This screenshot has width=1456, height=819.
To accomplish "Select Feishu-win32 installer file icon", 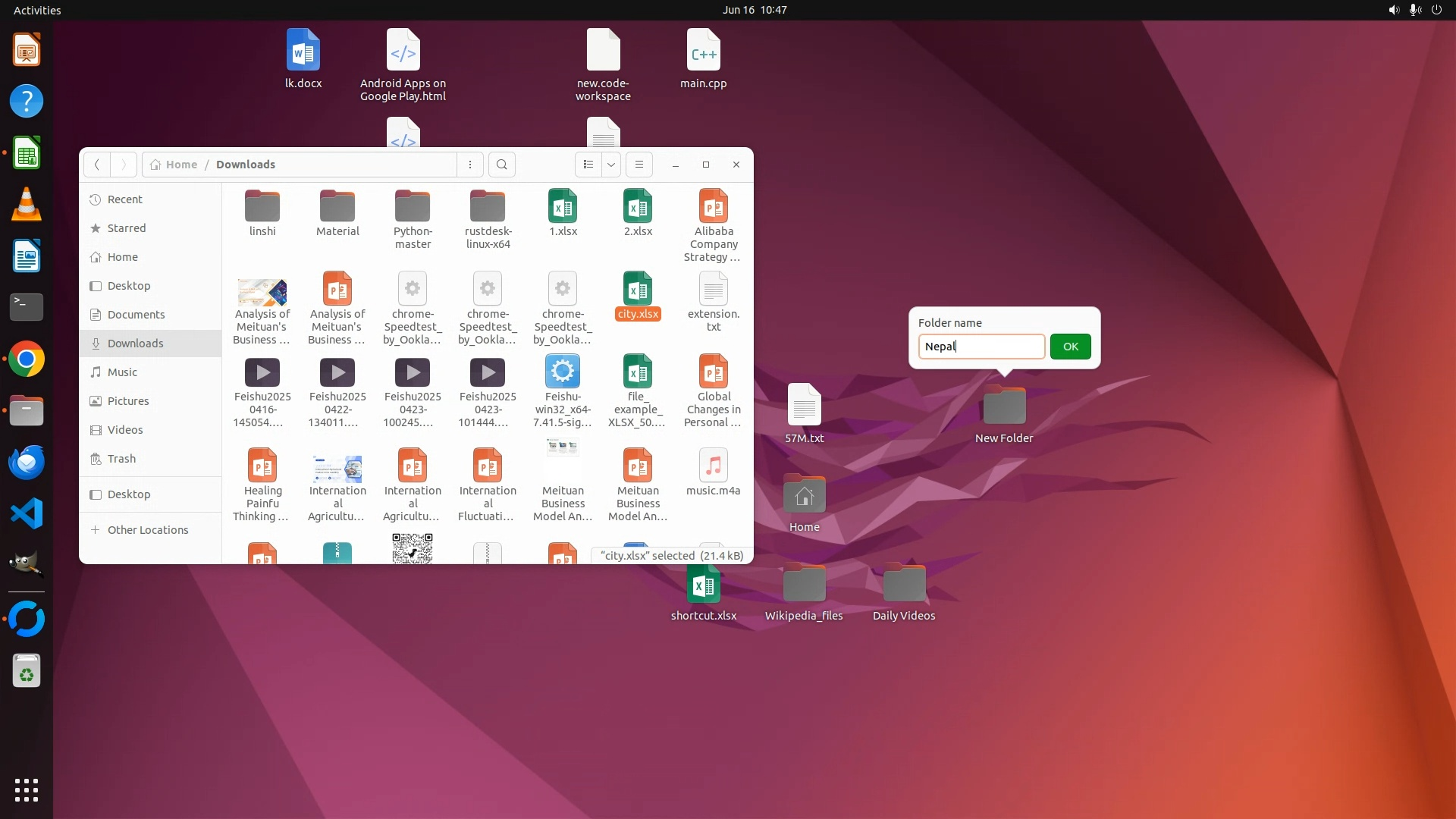I will (x=563, y=372).
